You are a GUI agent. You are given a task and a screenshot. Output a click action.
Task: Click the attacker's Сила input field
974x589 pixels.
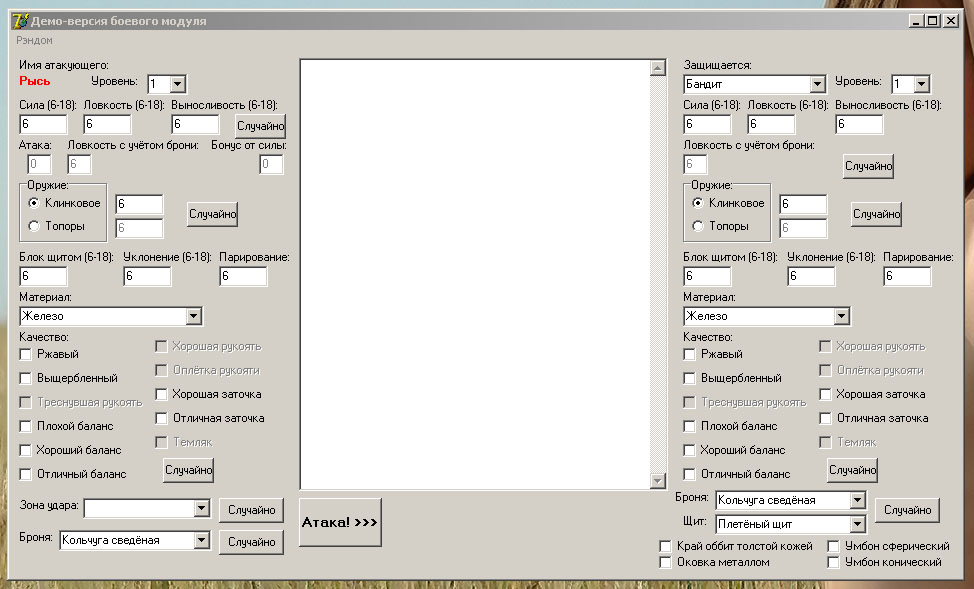click(43, 124)
